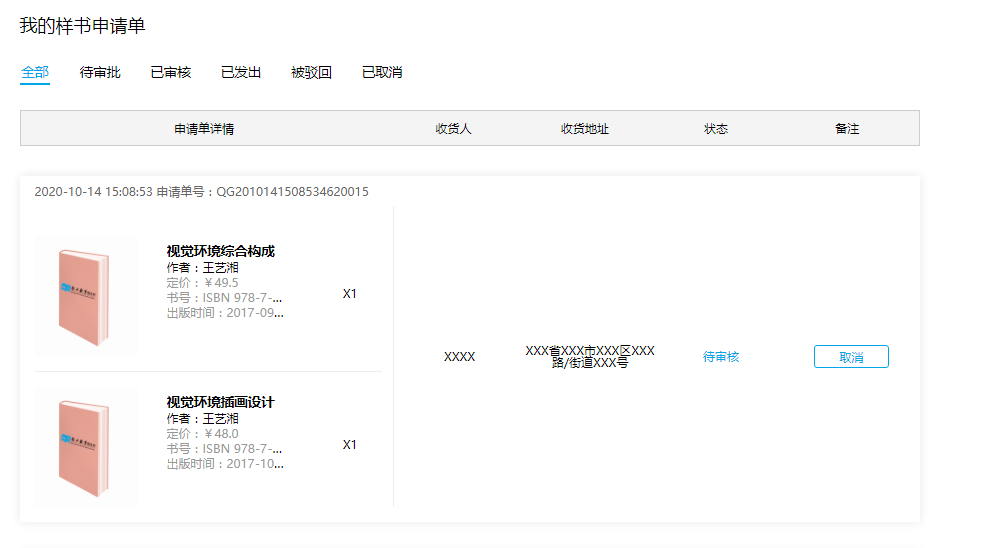Click the 状态 column header
Viewport: 981px width, 548px height.
point(716,129)
